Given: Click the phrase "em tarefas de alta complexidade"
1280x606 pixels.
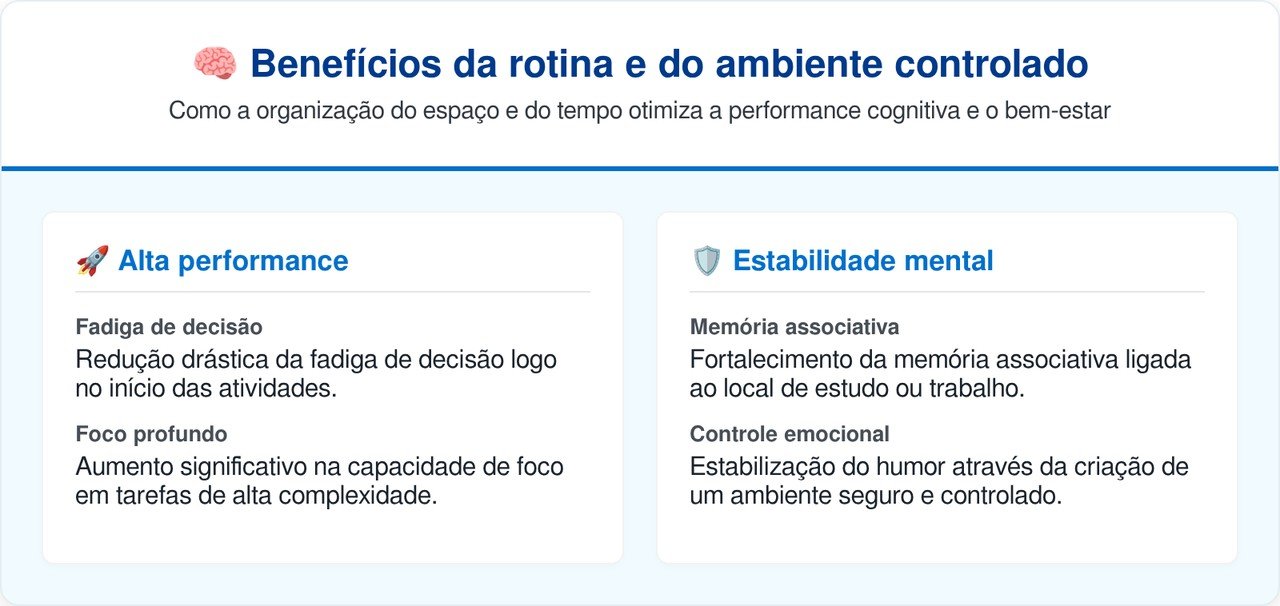Looking at the screenshot, I should [x=256, y=495].
